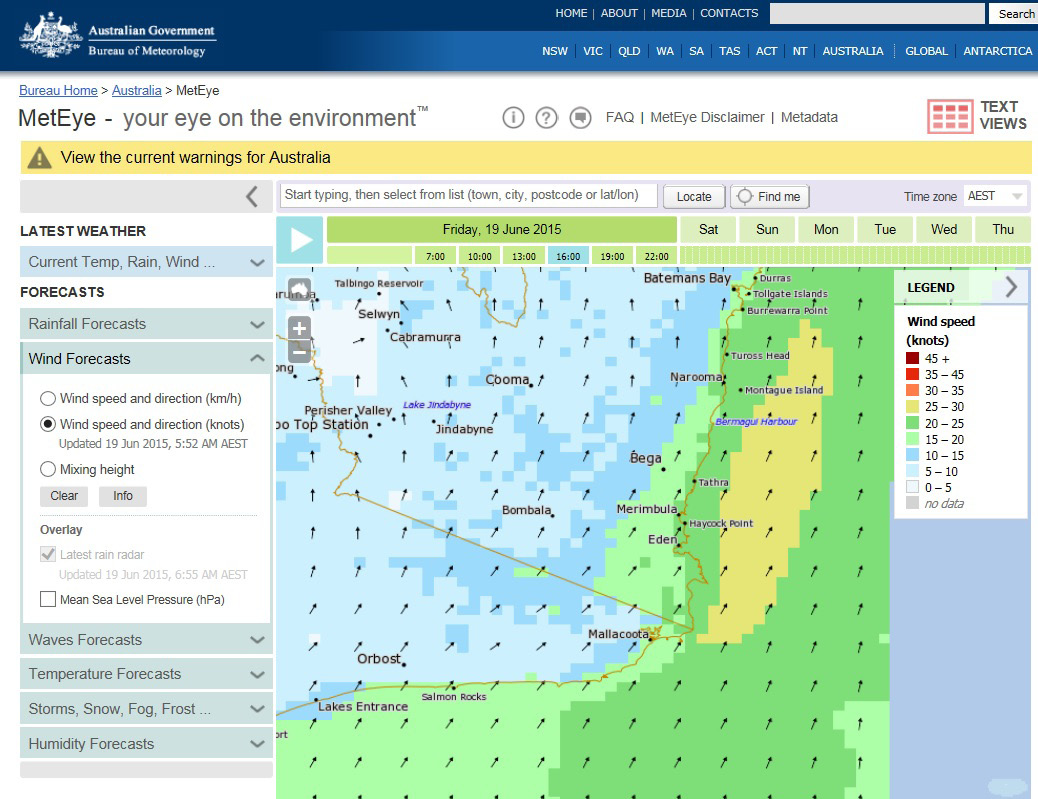Open the Time zone AEST dropdown
Screen dimensions: 1038x799
(x=995, y=196)
